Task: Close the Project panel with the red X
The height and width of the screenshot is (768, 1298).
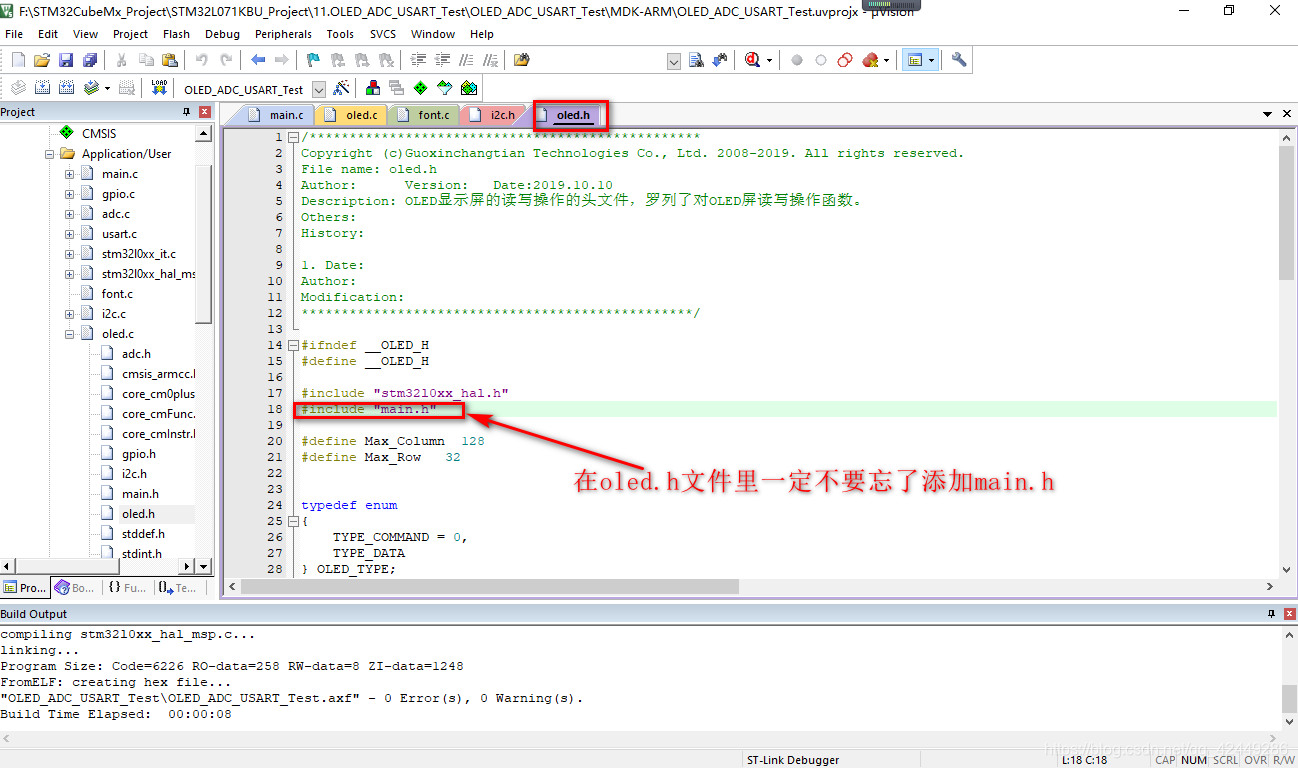Action: tap(205, 112)
